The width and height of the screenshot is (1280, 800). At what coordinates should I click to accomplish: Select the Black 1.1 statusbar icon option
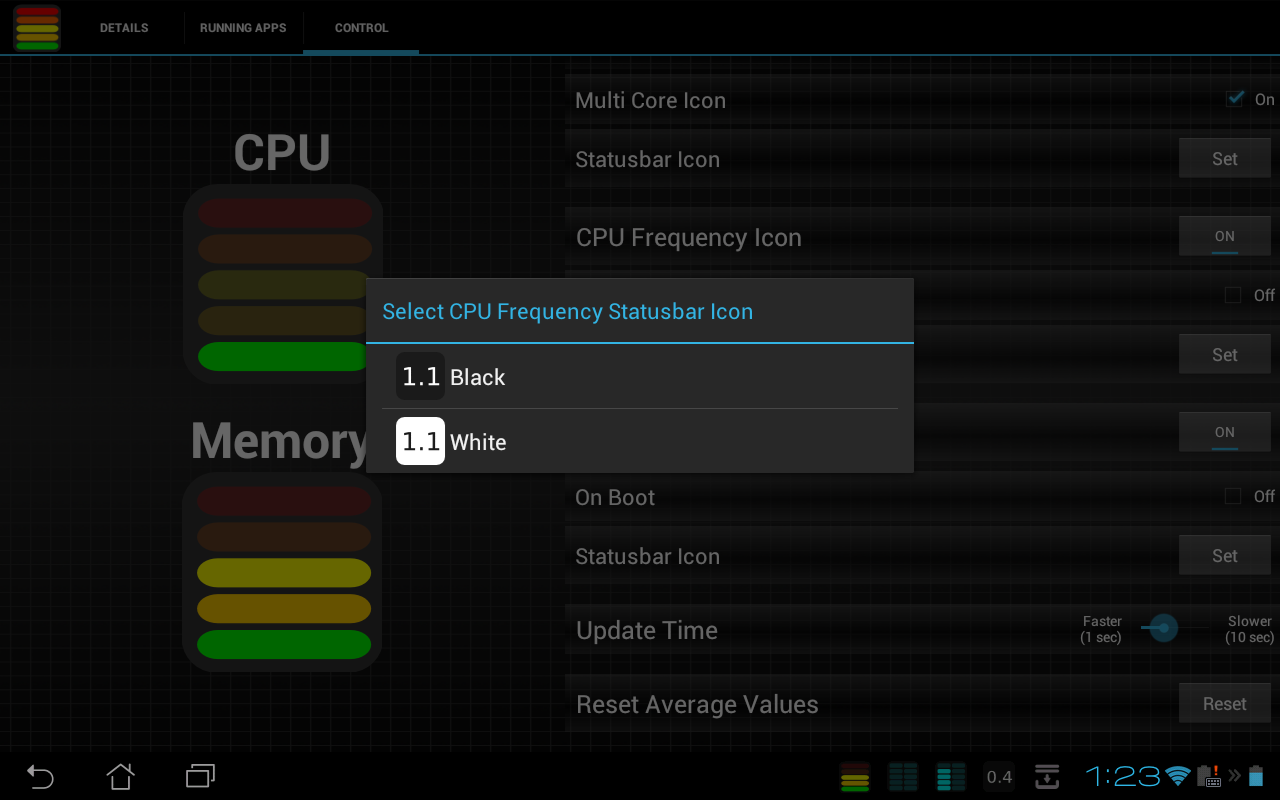pos(453,377)
